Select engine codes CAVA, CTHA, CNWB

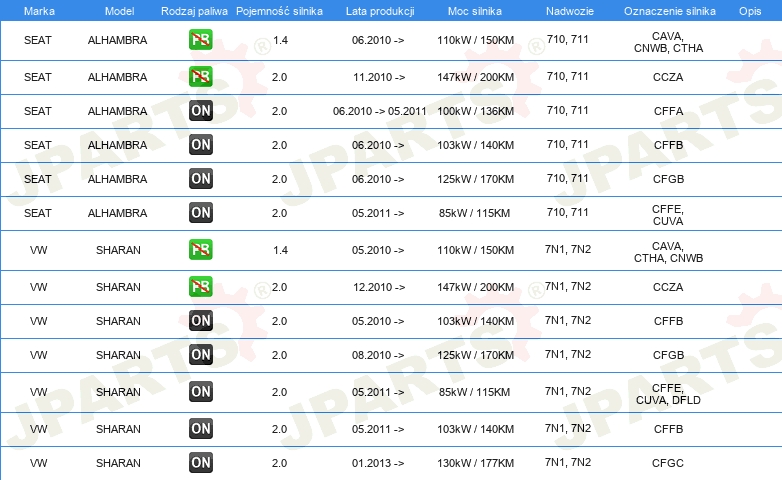[668, 252]
